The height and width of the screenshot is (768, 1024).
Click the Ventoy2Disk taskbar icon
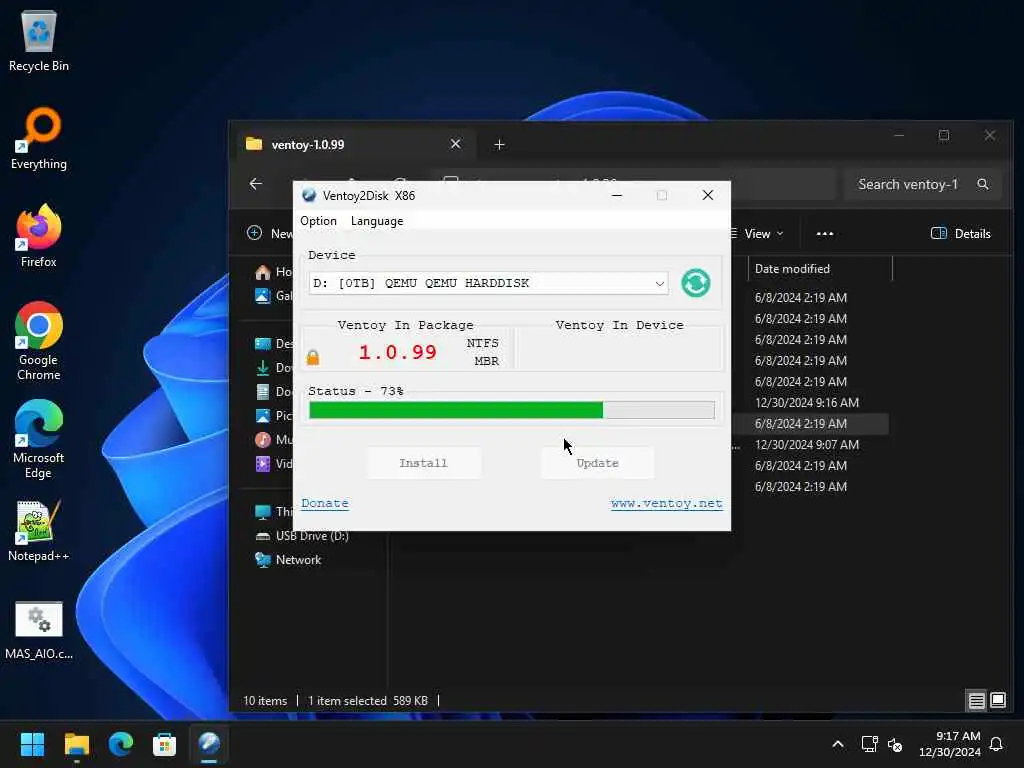[x=209, y=744]
